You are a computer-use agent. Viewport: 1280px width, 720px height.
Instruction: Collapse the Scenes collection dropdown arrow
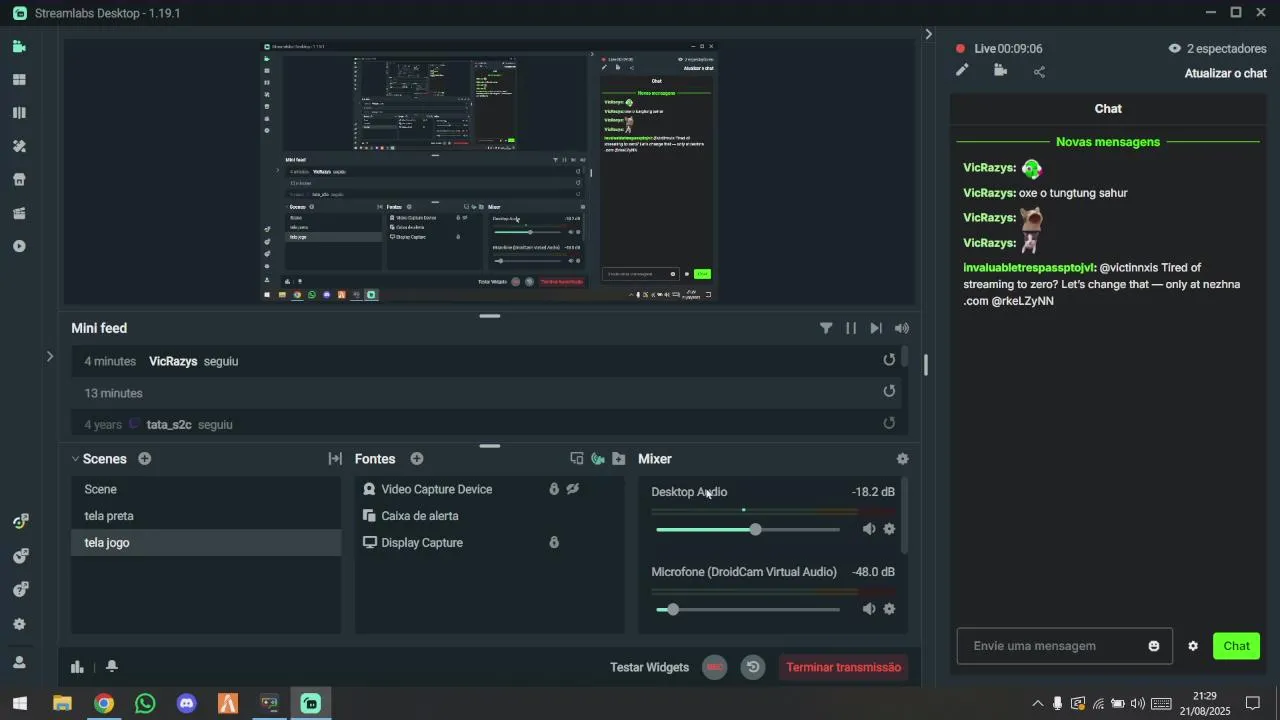[x=75, y=459]
